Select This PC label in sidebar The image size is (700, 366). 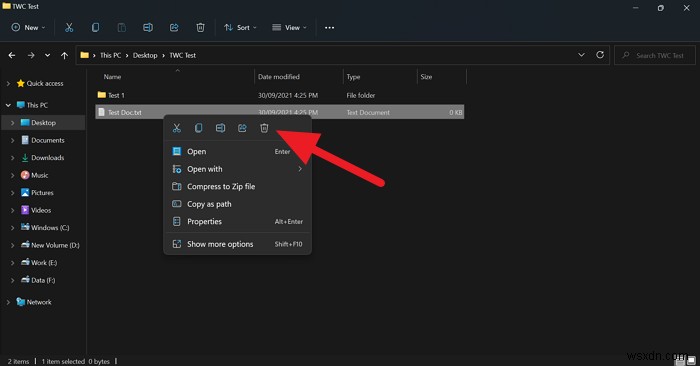(37, 105)
